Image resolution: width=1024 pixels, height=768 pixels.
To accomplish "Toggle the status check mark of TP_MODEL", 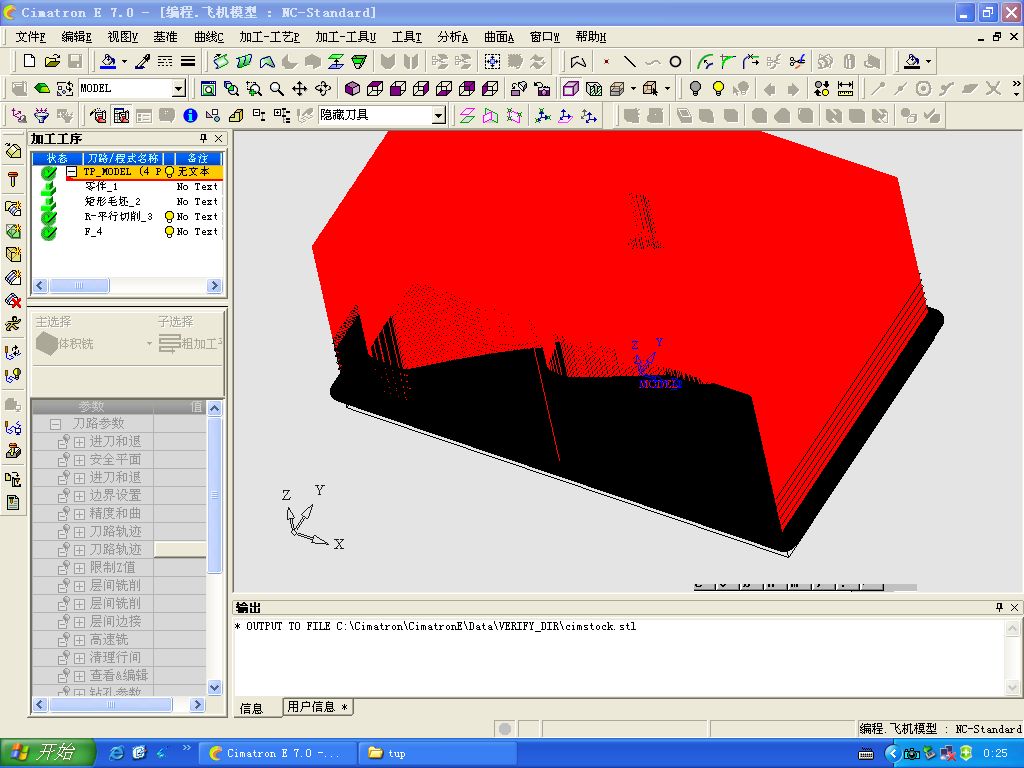I will click(48, 173).
